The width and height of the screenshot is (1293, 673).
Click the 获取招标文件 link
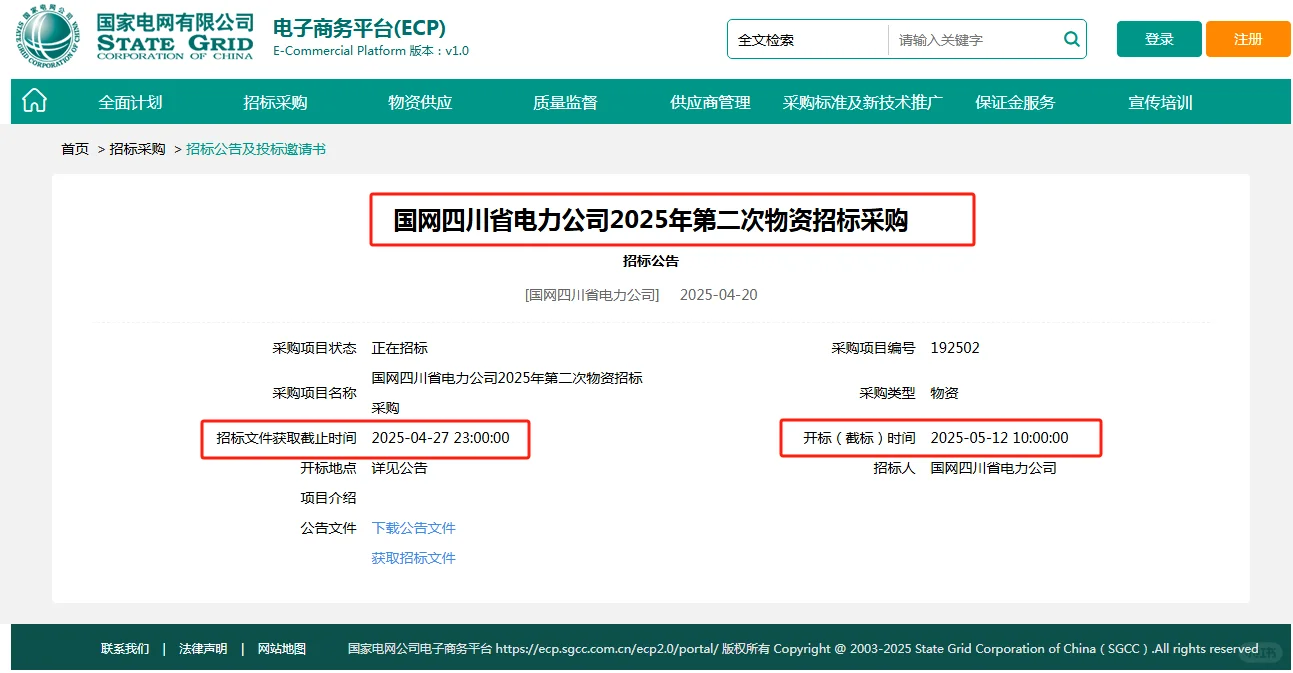(413, 557)
